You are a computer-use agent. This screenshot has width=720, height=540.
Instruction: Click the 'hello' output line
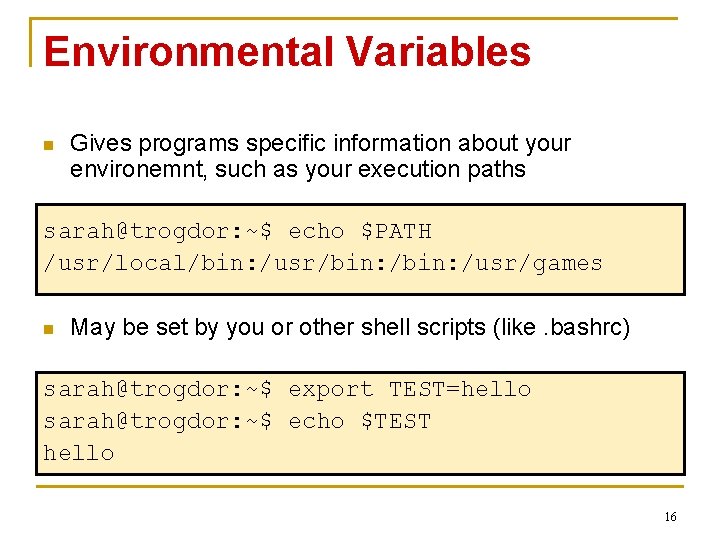point(79,453)
